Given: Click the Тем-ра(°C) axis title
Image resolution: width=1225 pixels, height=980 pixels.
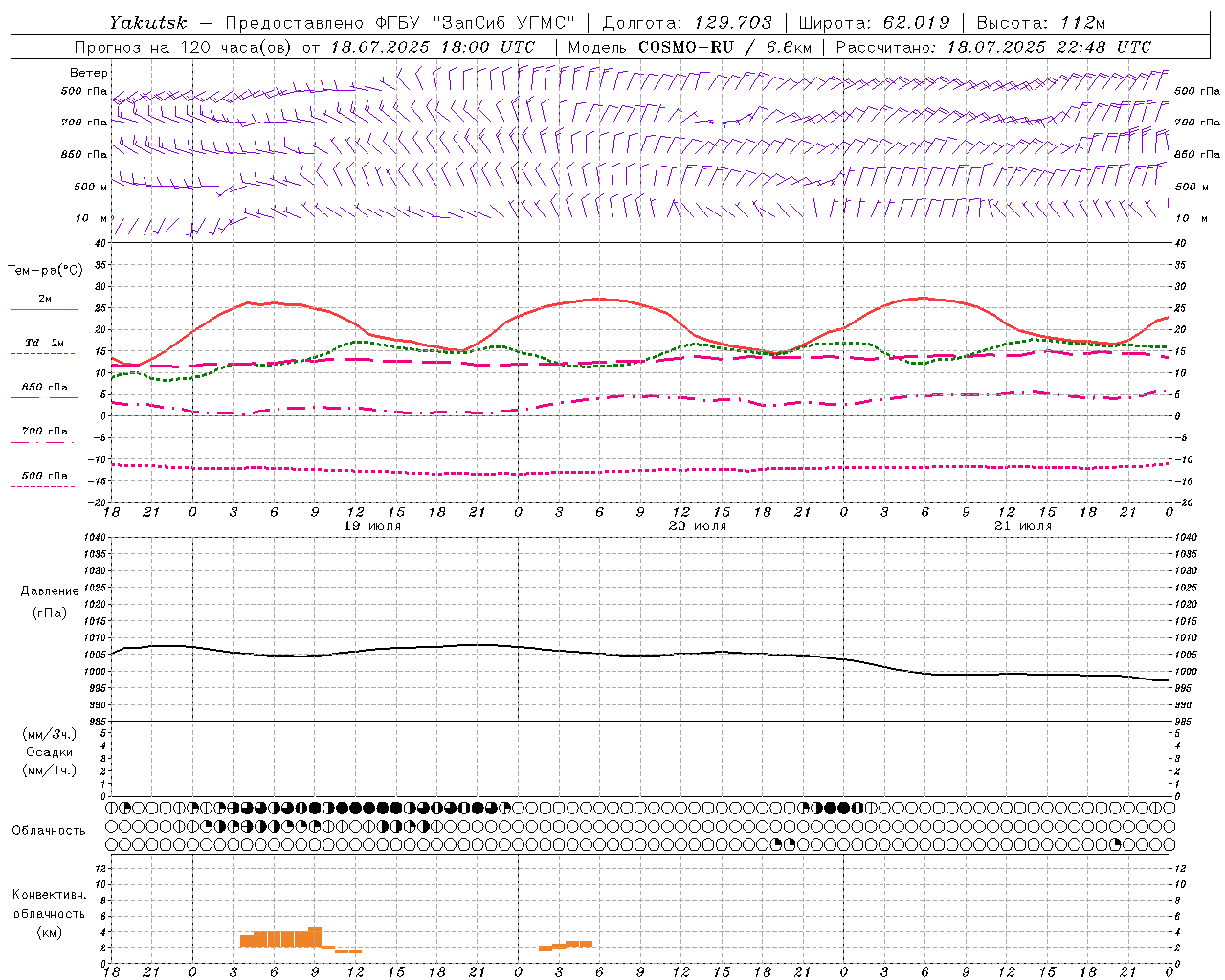Looking at the screenshot, I should coord(45,271).
